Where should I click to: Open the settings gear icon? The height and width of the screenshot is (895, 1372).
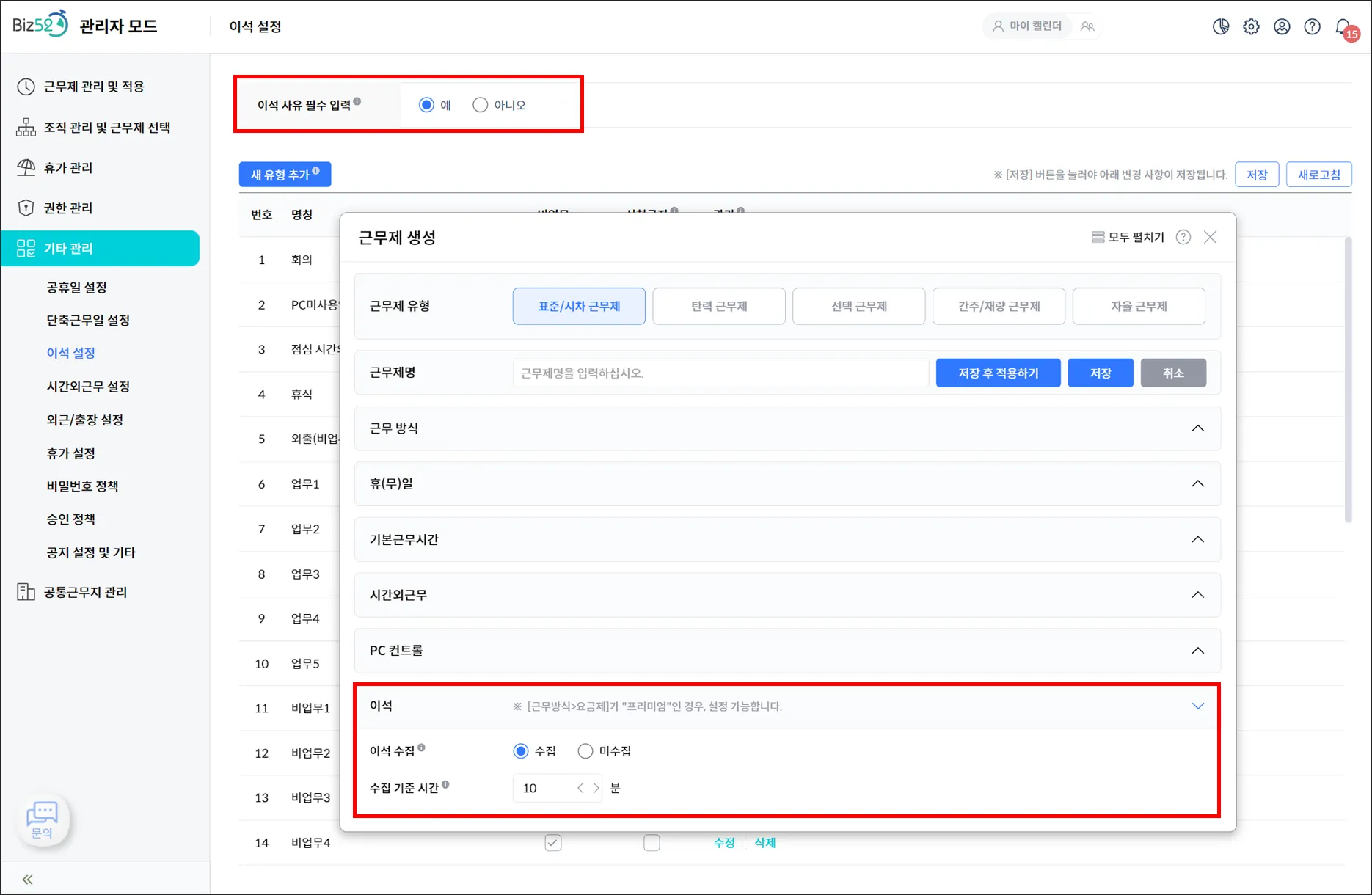1251,26
